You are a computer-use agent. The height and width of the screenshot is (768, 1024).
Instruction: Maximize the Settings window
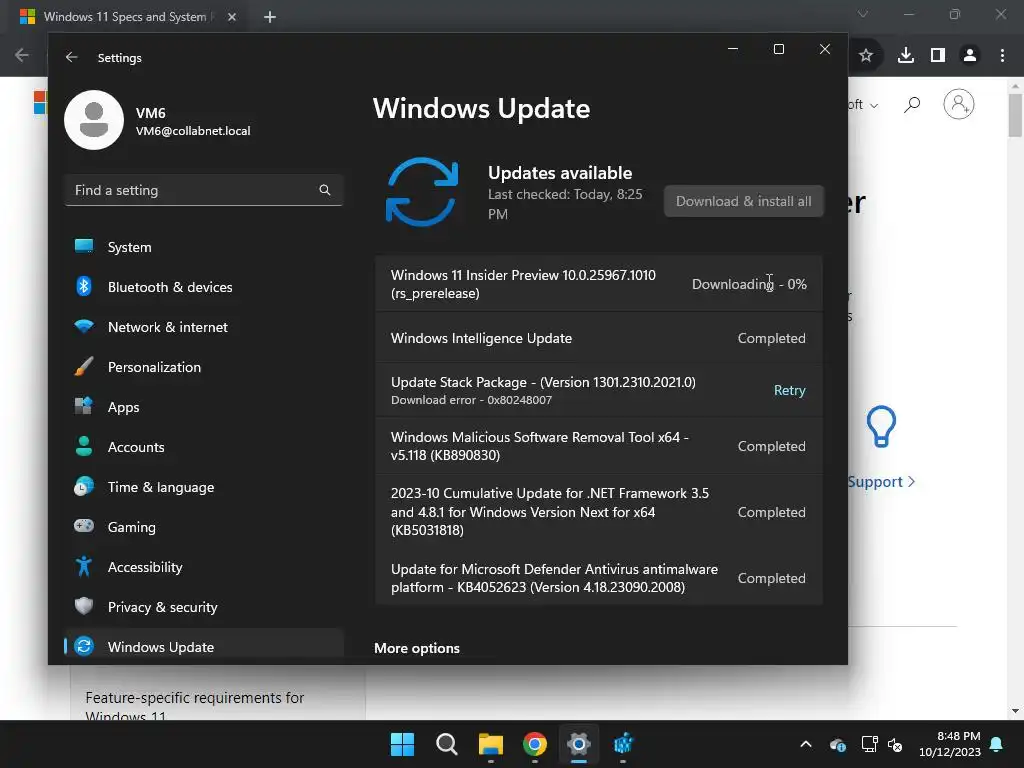click(x=778, y=49)
